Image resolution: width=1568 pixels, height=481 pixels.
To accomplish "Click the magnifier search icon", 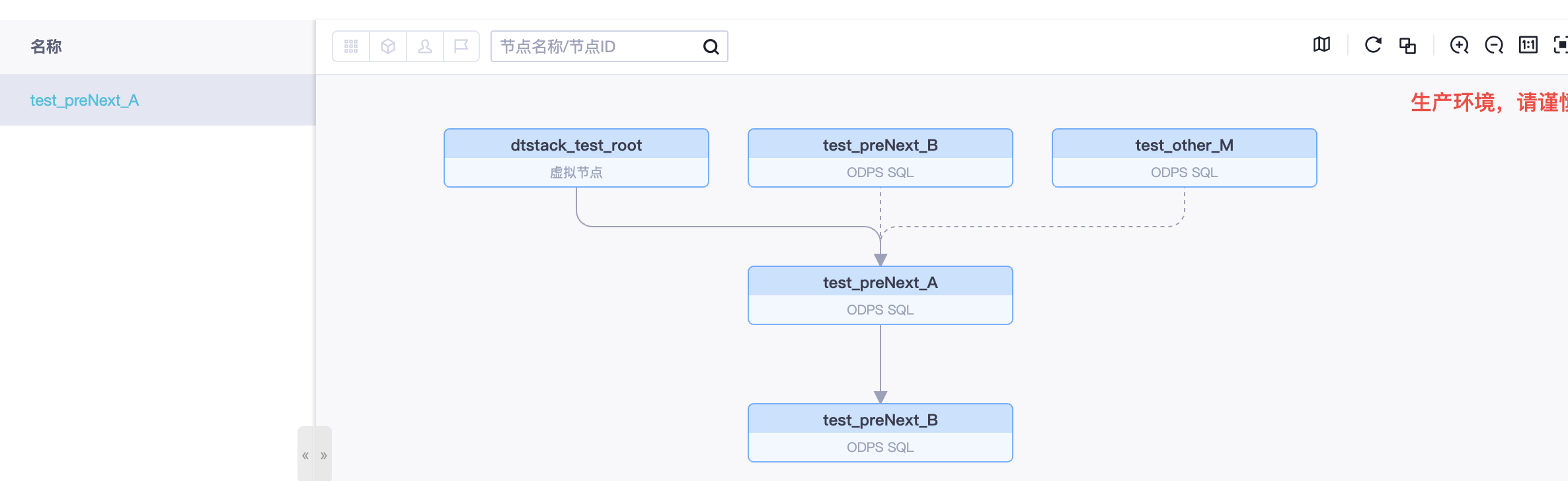I will click(x=711, y=47).
